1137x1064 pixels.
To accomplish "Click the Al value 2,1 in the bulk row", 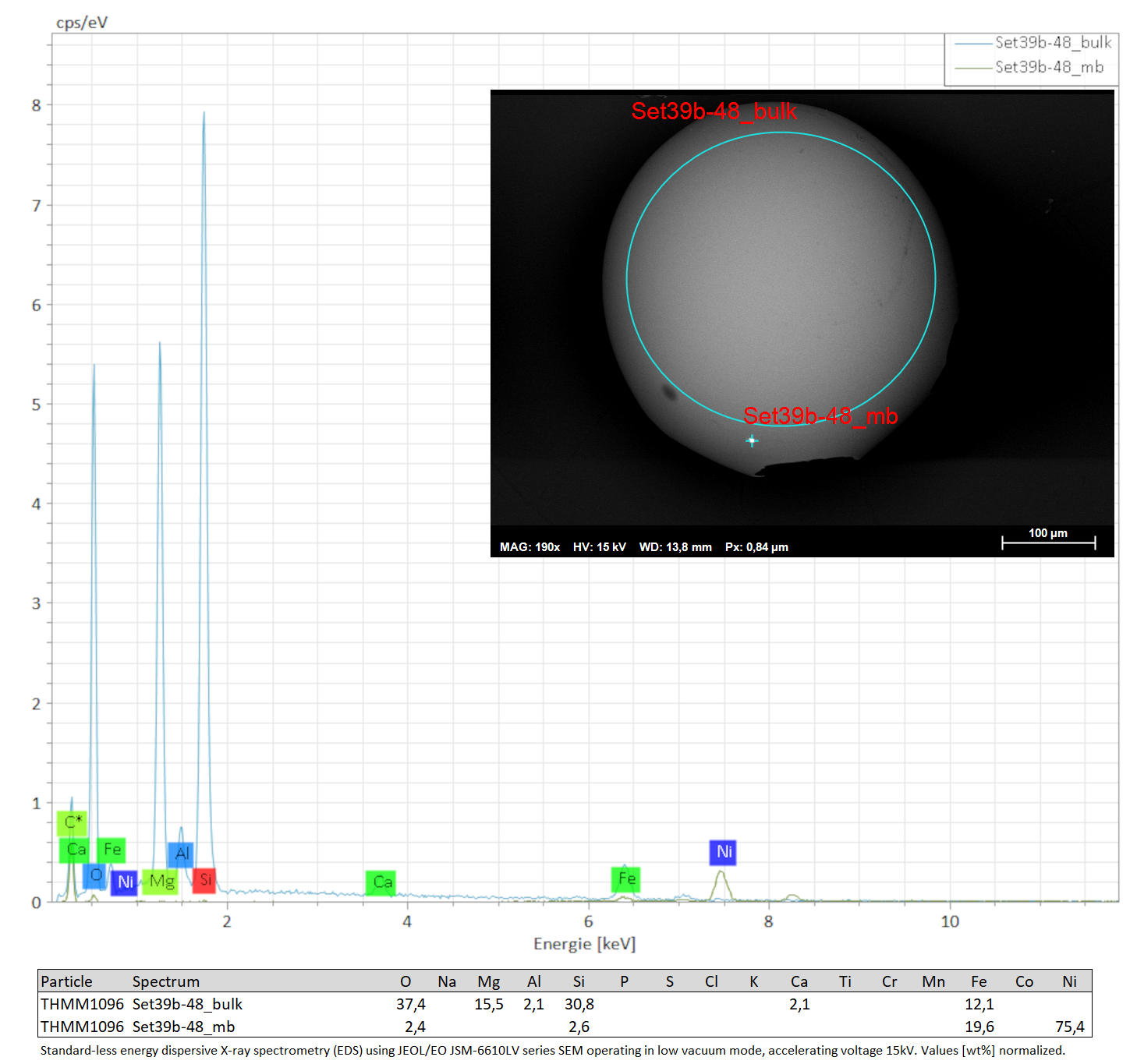I will (533, 1004).
